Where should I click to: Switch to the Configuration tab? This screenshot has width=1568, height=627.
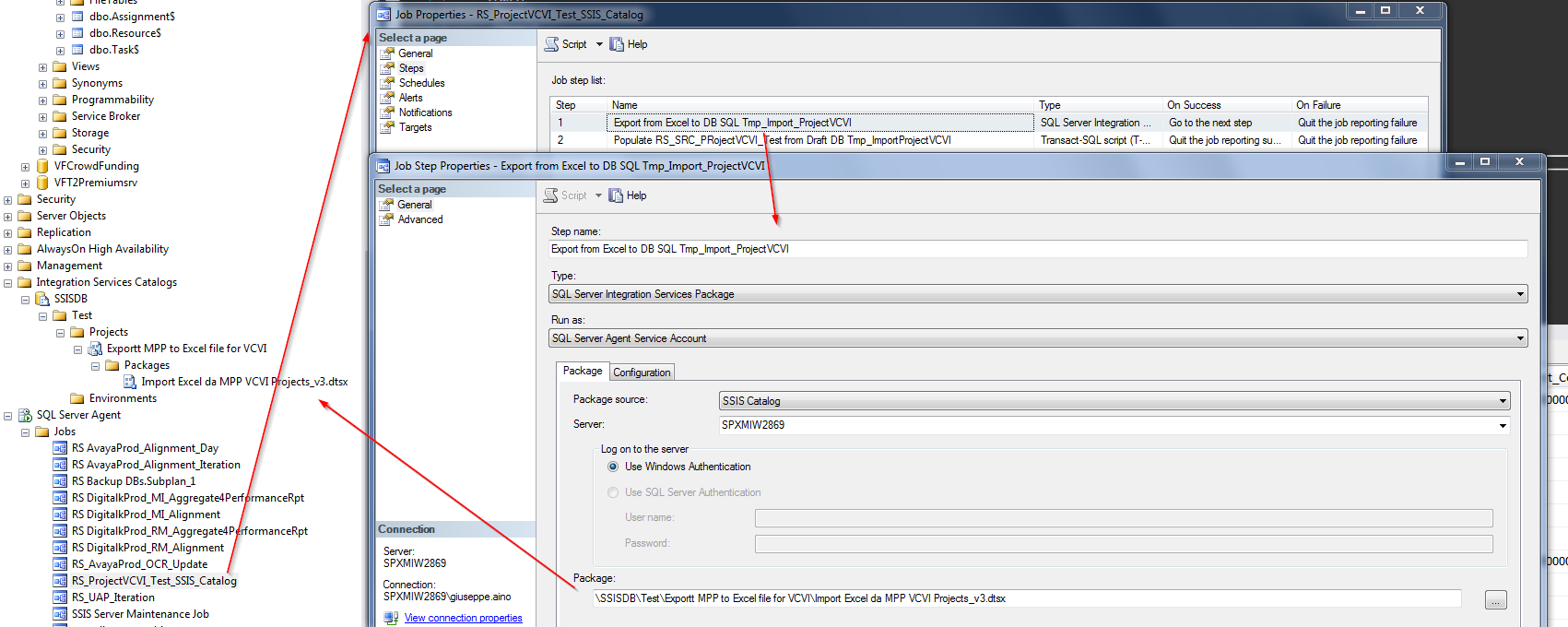(642, 373)
